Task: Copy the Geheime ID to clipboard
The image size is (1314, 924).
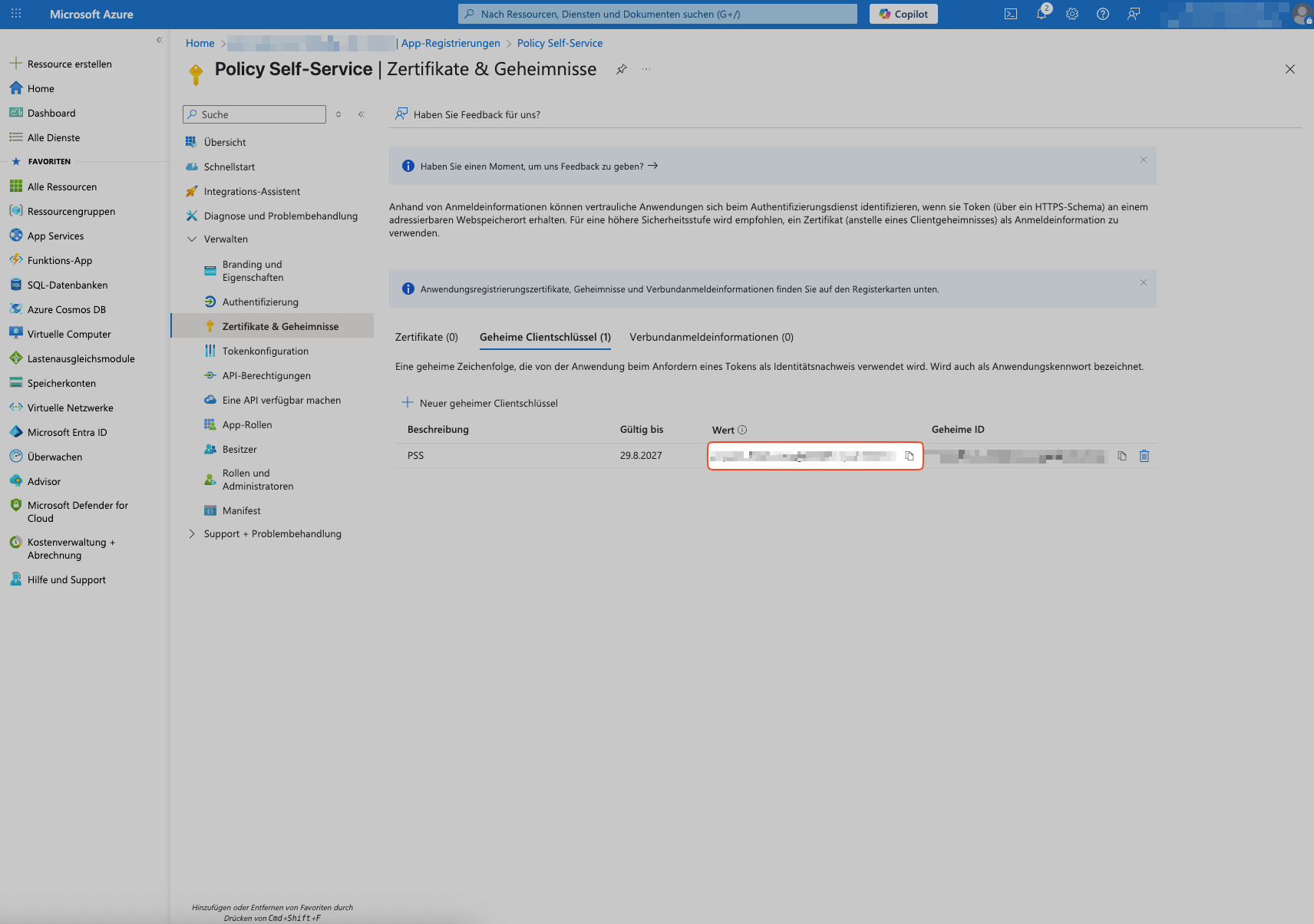Action: click(x=1122, y=456)
